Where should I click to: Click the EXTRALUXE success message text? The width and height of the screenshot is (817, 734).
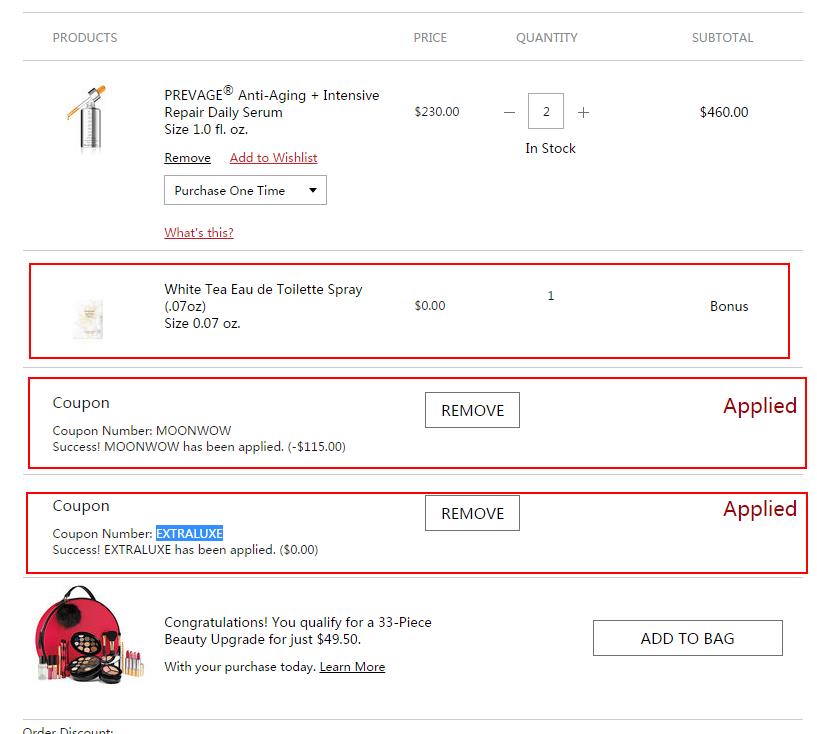pos(185,550)
